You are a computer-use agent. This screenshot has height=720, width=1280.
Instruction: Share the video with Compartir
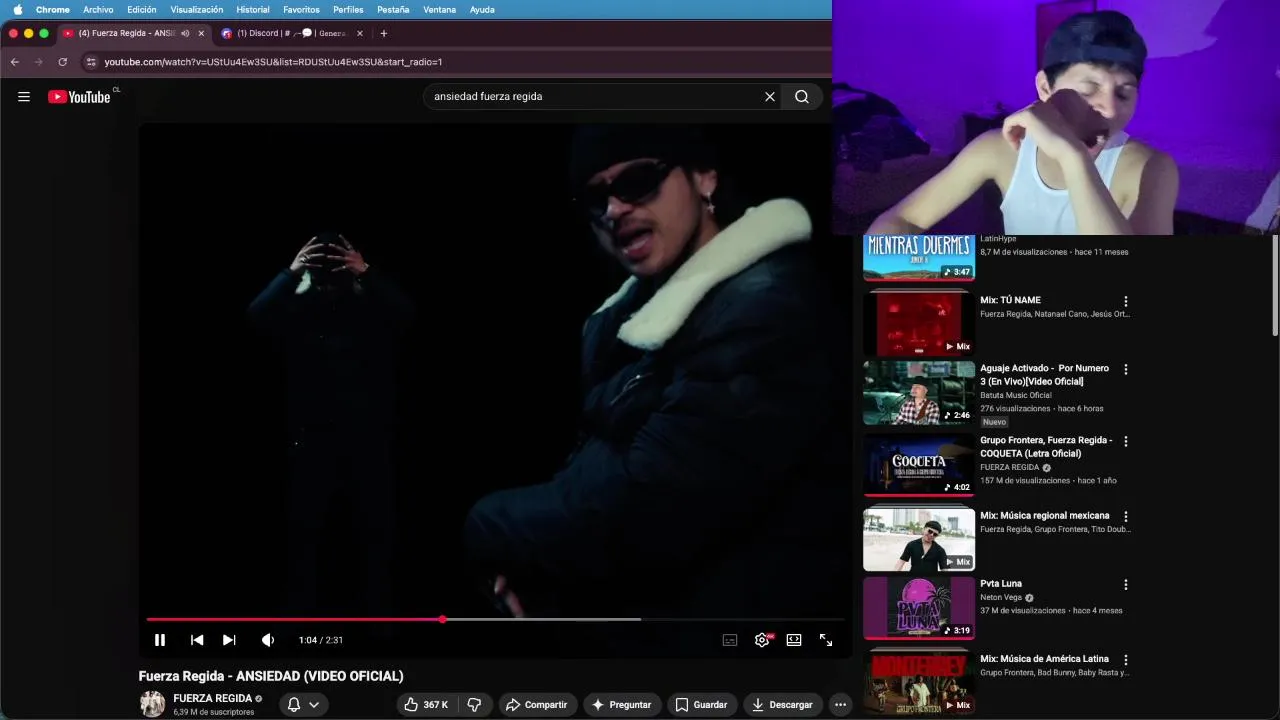pyautogui.click(x=537, y=705)
